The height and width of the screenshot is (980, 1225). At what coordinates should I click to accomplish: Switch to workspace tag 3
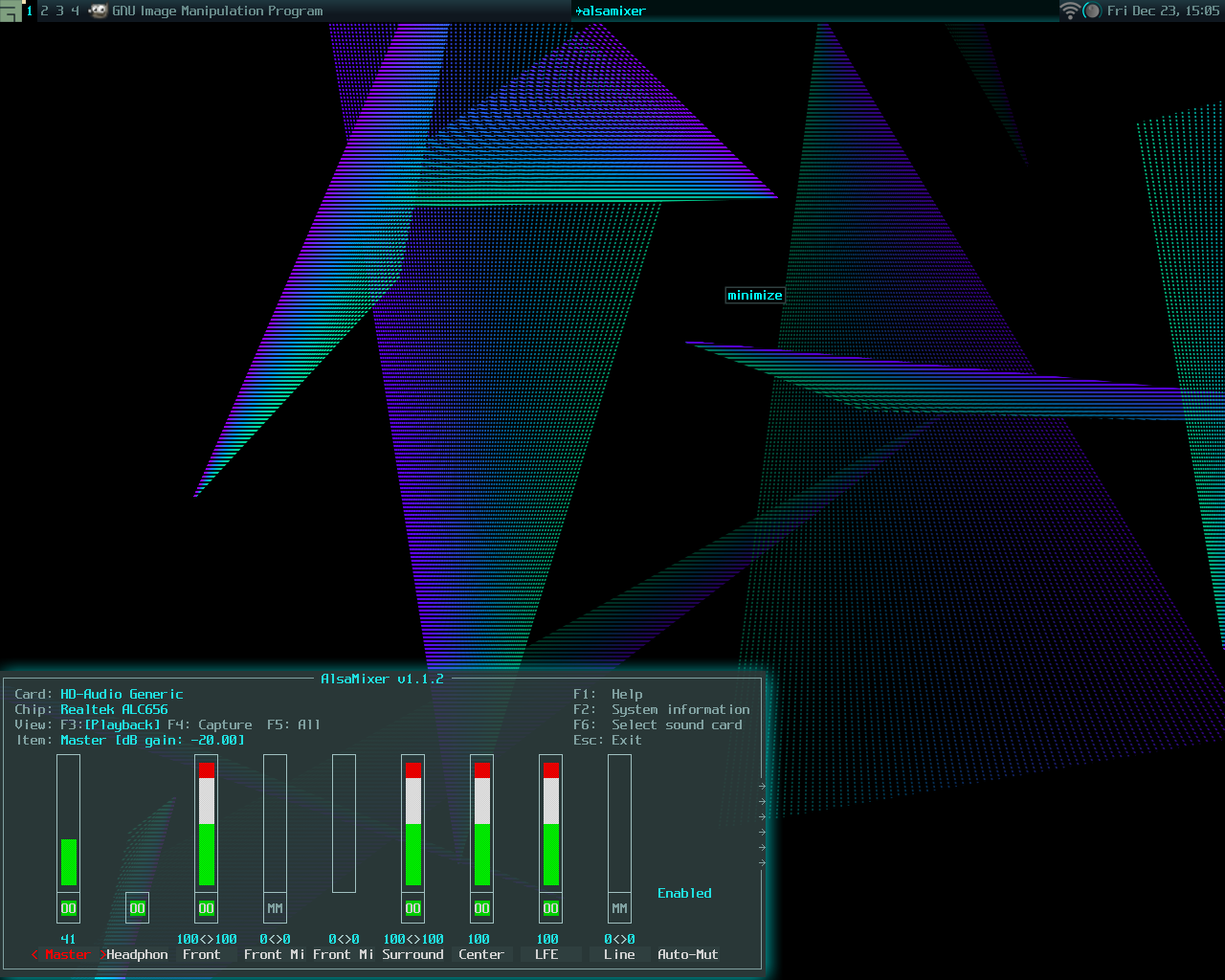click(59, 11)
